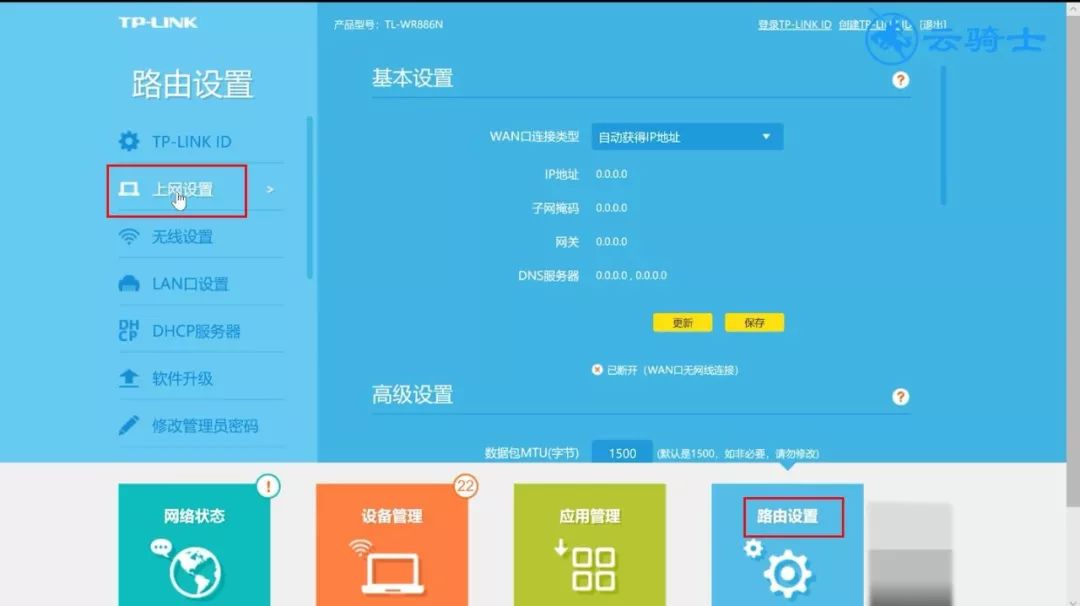
Task: Click the TP-LINK ID gear icon
Action: (x=129, y=142)
